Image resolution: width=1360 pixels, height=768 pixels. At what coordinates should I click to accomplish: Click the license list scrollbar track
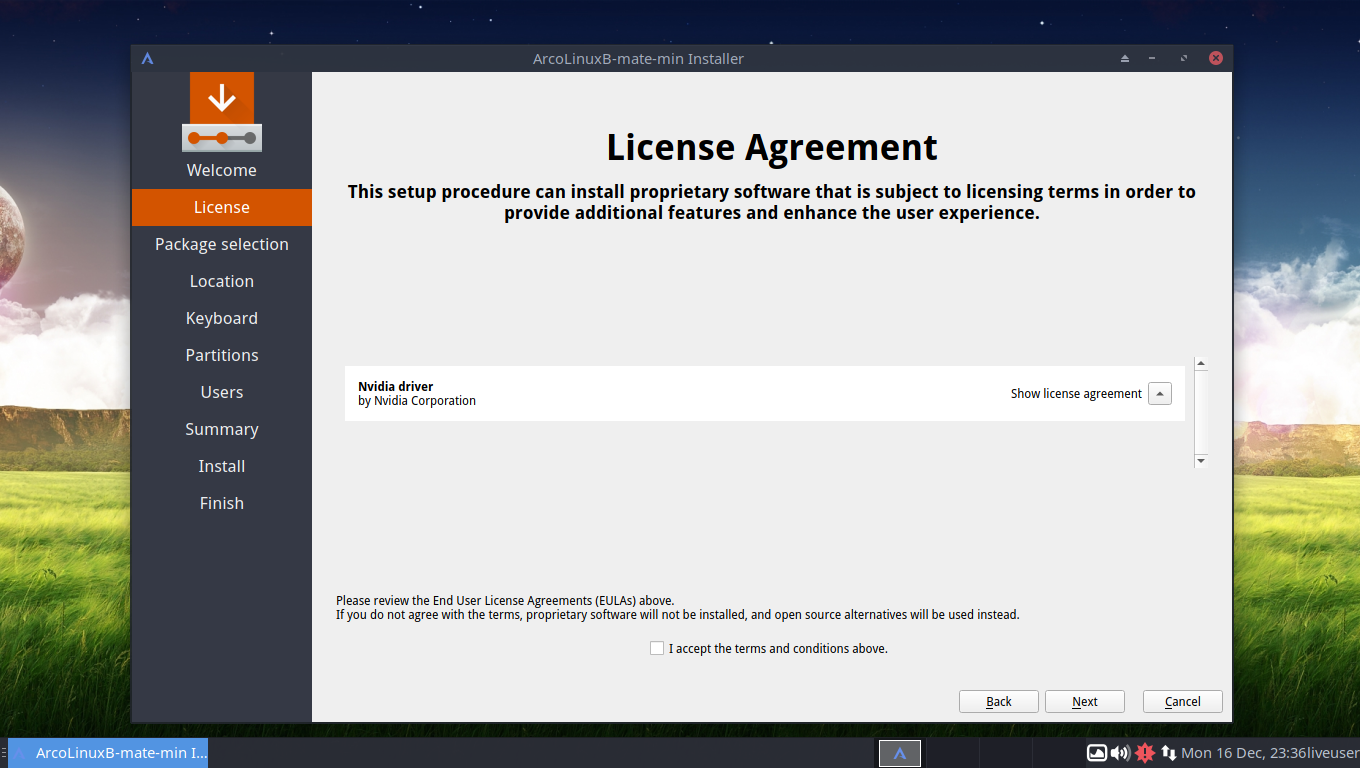tap(1201, 412)
